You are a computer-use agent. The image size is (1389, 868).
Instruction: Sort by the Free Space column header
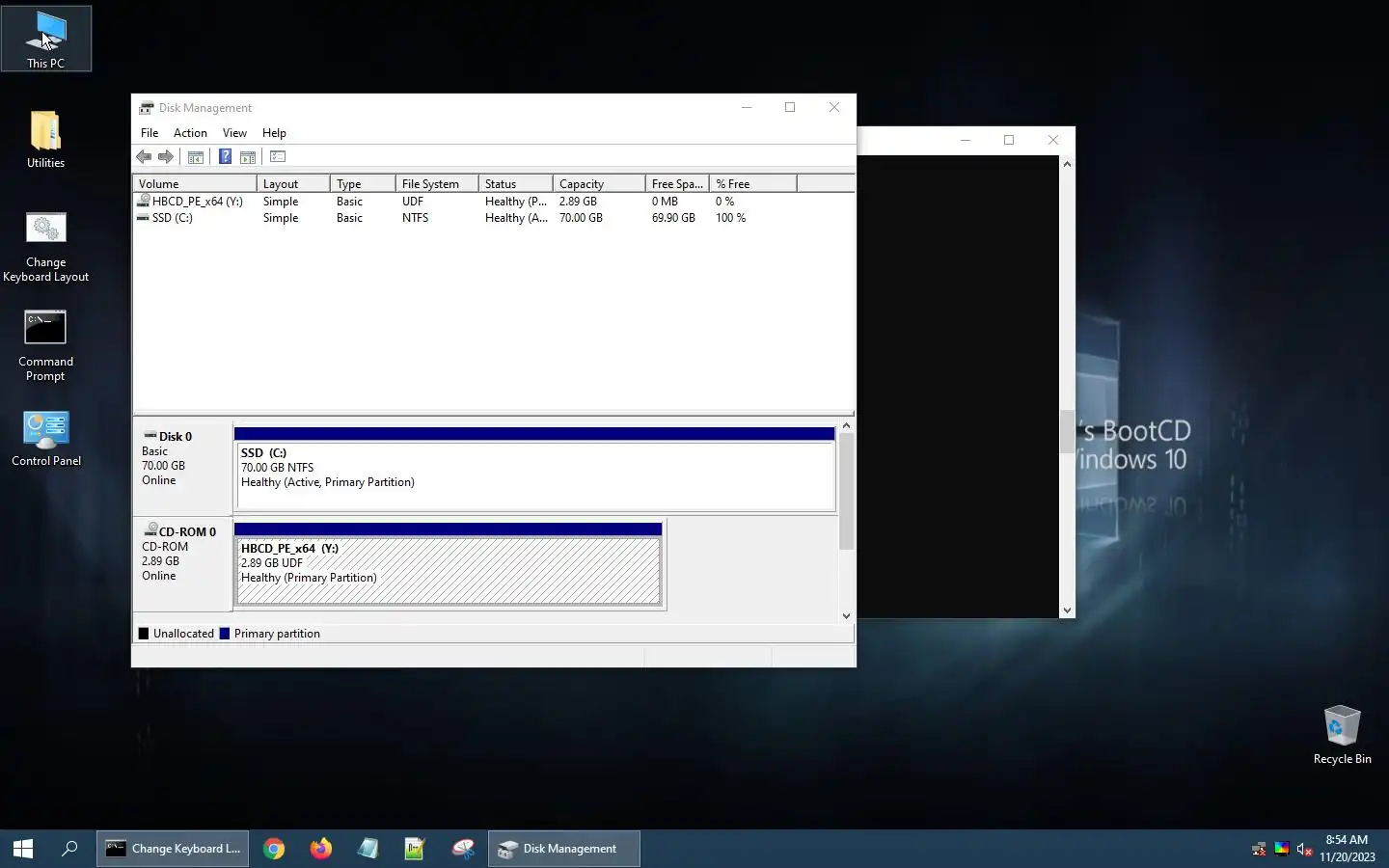pyautogui.click(x=677, y=183)
